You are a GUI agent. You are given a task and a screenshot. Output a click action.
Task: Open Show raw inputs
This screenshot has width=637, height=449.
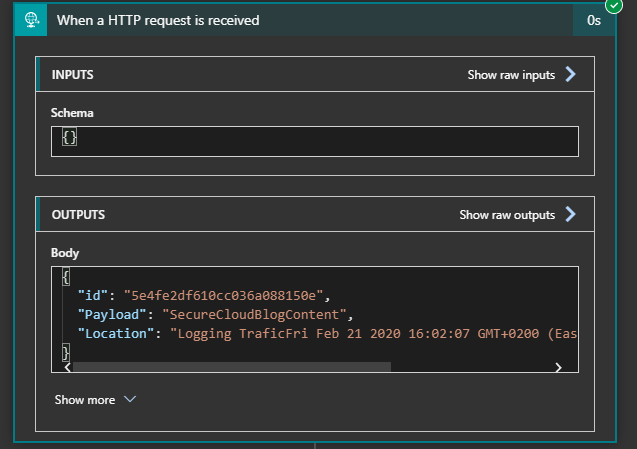pos(511,75)
